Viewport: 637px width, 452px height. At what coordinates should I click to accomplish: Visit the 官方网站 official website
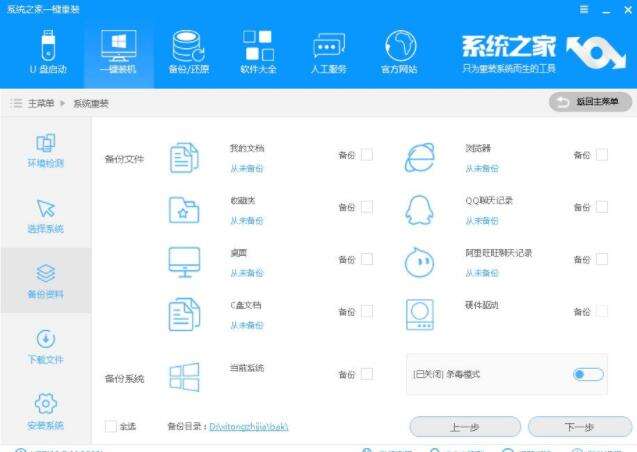pos(400,52)
